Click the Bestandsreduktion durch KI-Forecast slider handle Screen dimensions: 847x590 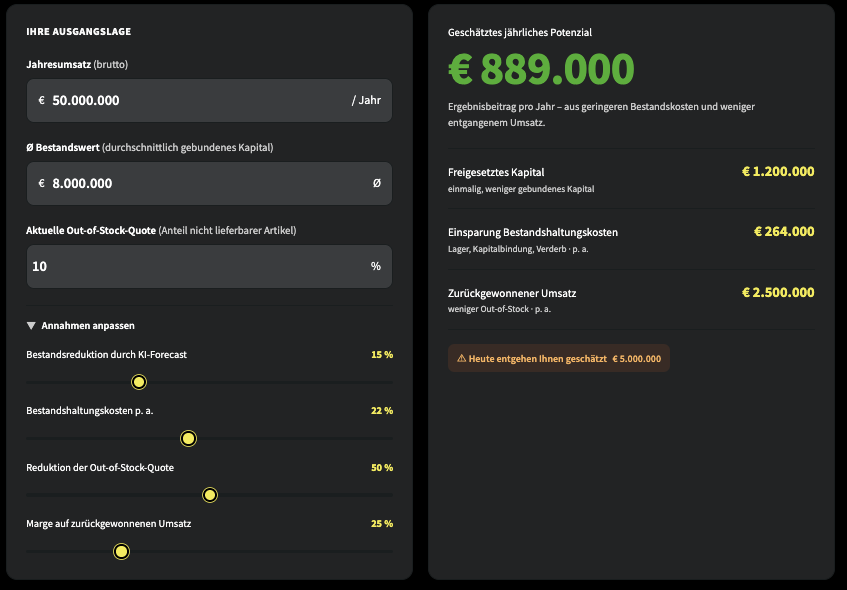139,382
